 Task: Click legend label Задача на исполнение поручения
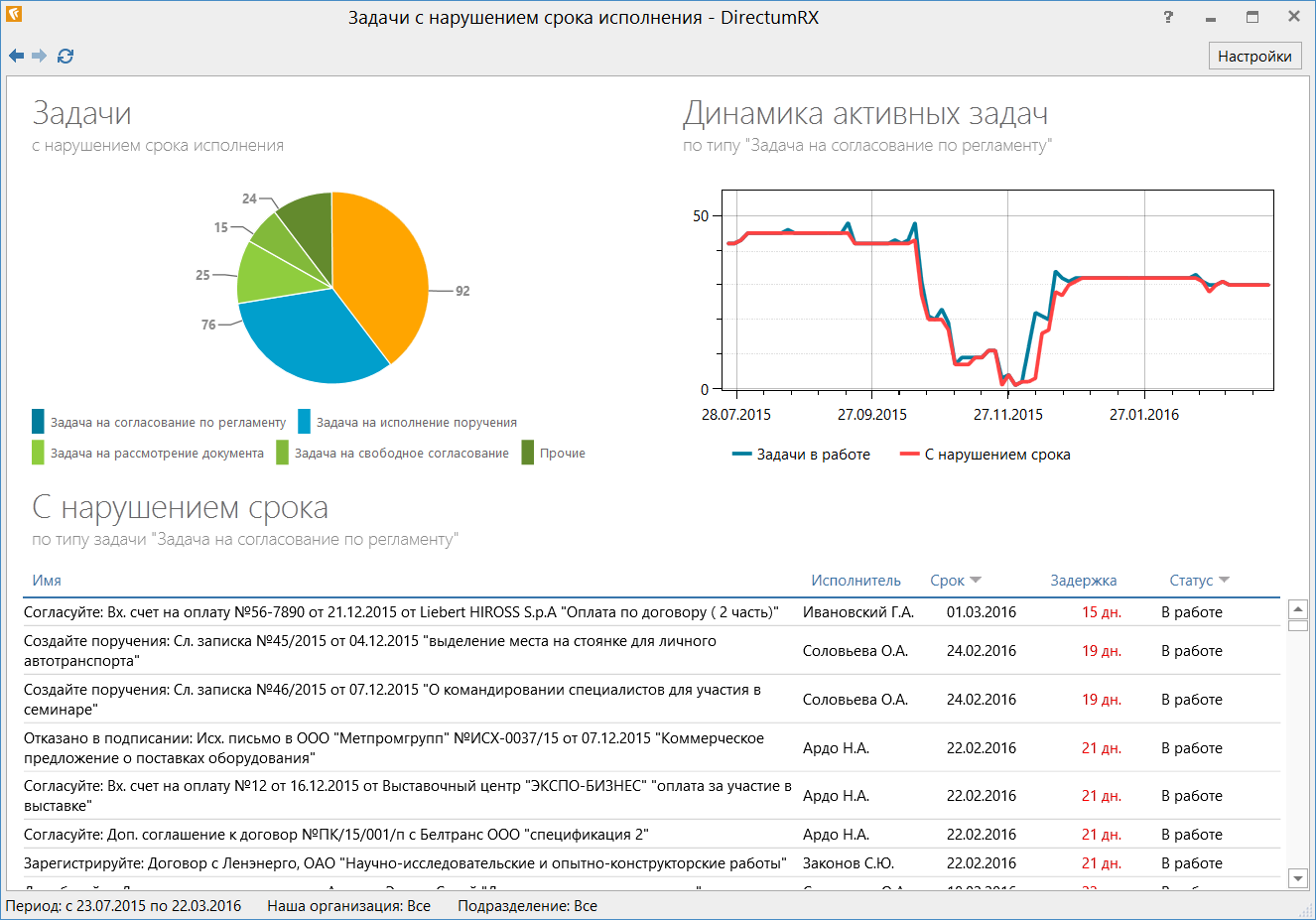(417, 423)
